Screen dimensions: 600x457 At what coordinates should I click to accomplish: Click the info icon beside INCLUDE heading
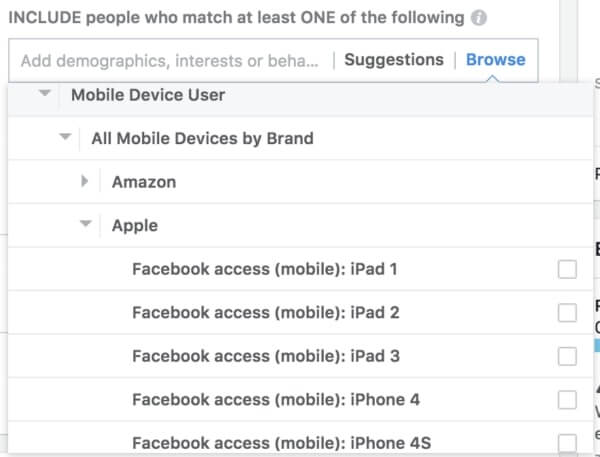tap(478, 18)
